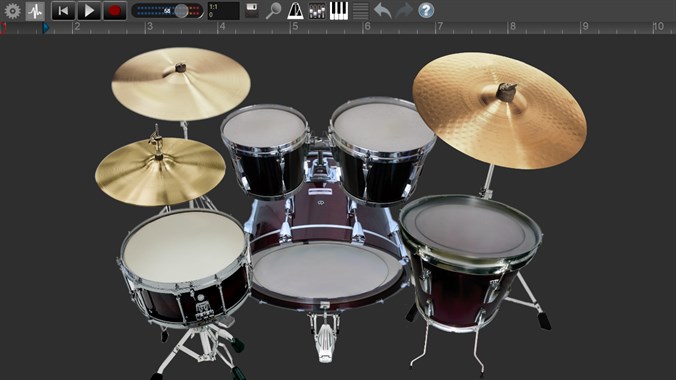Toggle the metronome

(x=295, y=11)
